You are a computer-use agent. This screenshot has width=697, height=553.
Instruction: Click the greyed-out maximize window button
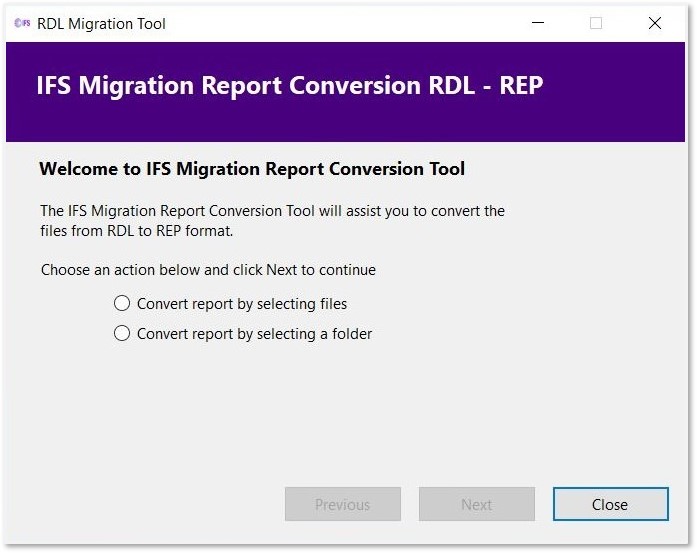[596, 23]
